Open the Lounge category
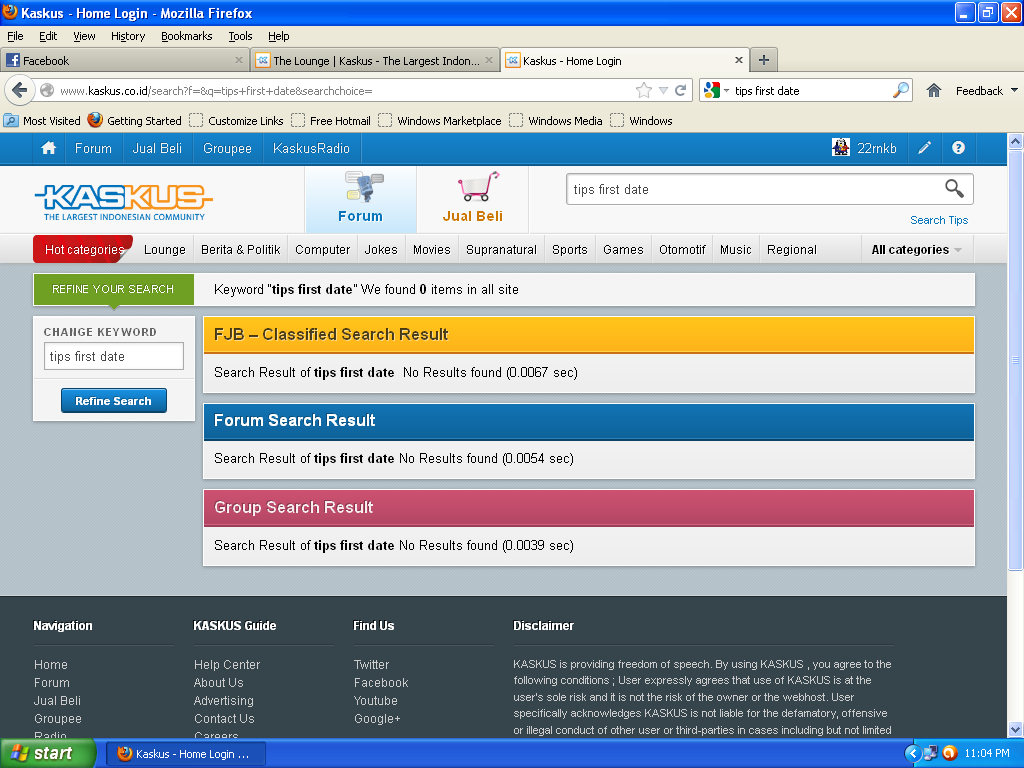 coord(165,249)
